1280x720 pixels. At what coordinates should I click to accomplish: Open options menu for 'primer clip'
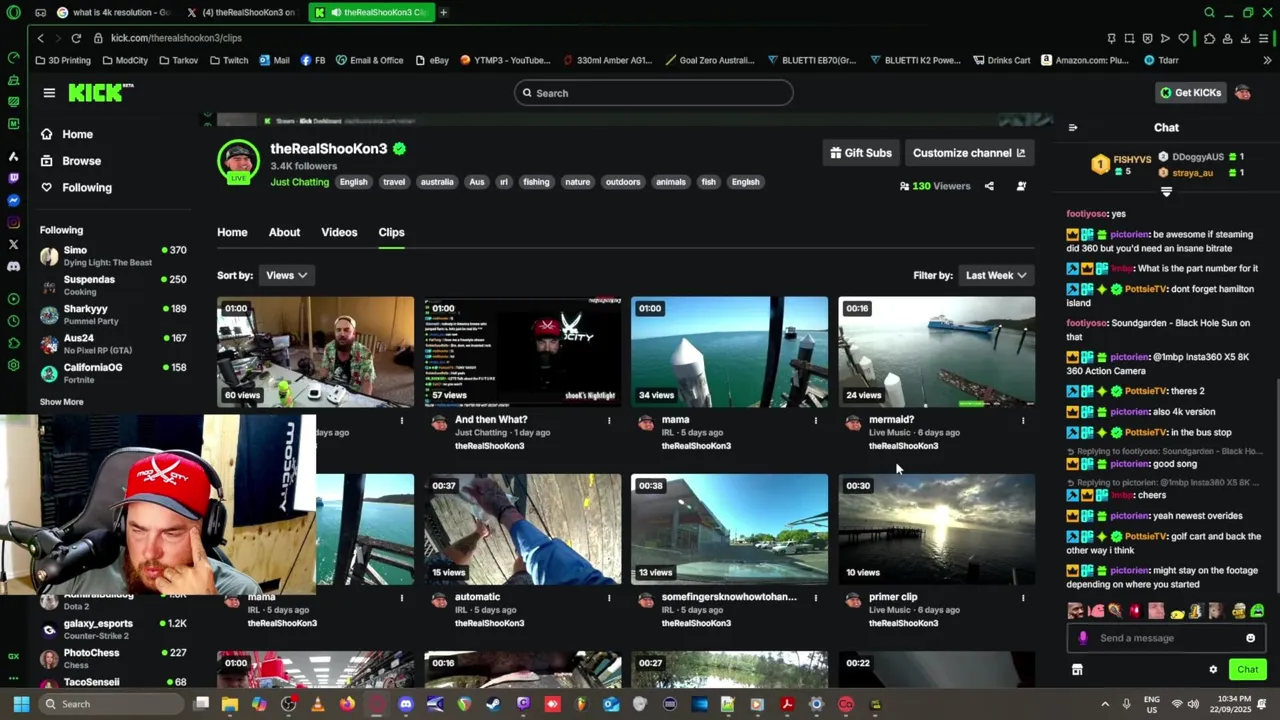pos(1023,597)
